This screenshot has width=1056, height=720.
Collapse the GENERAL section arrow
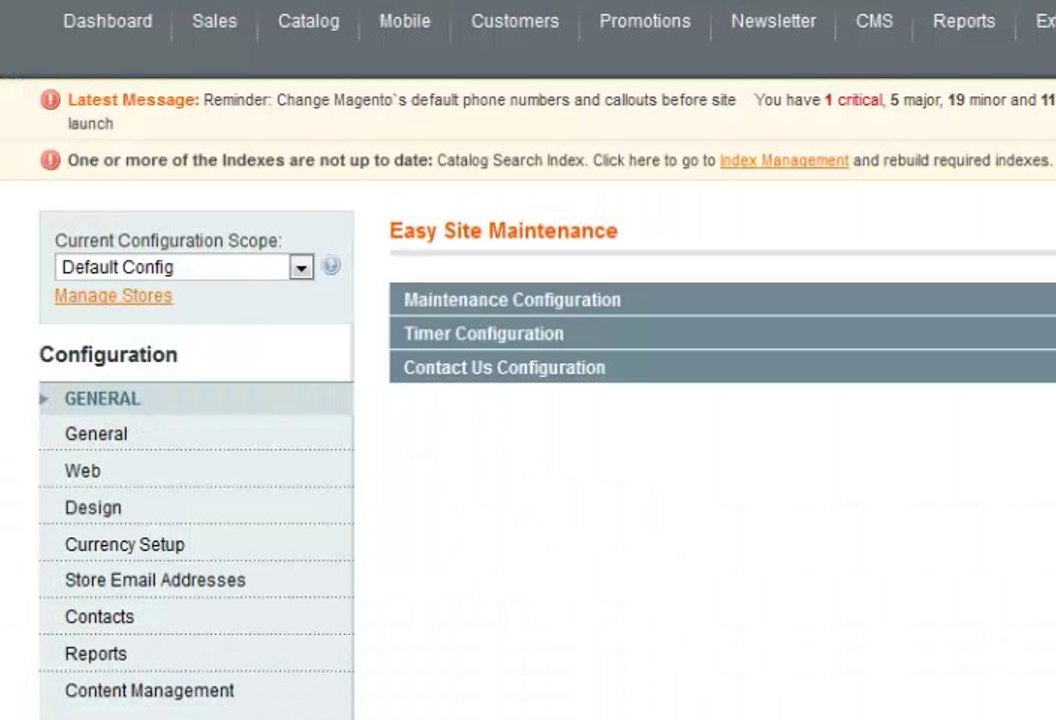coord(44,399)
